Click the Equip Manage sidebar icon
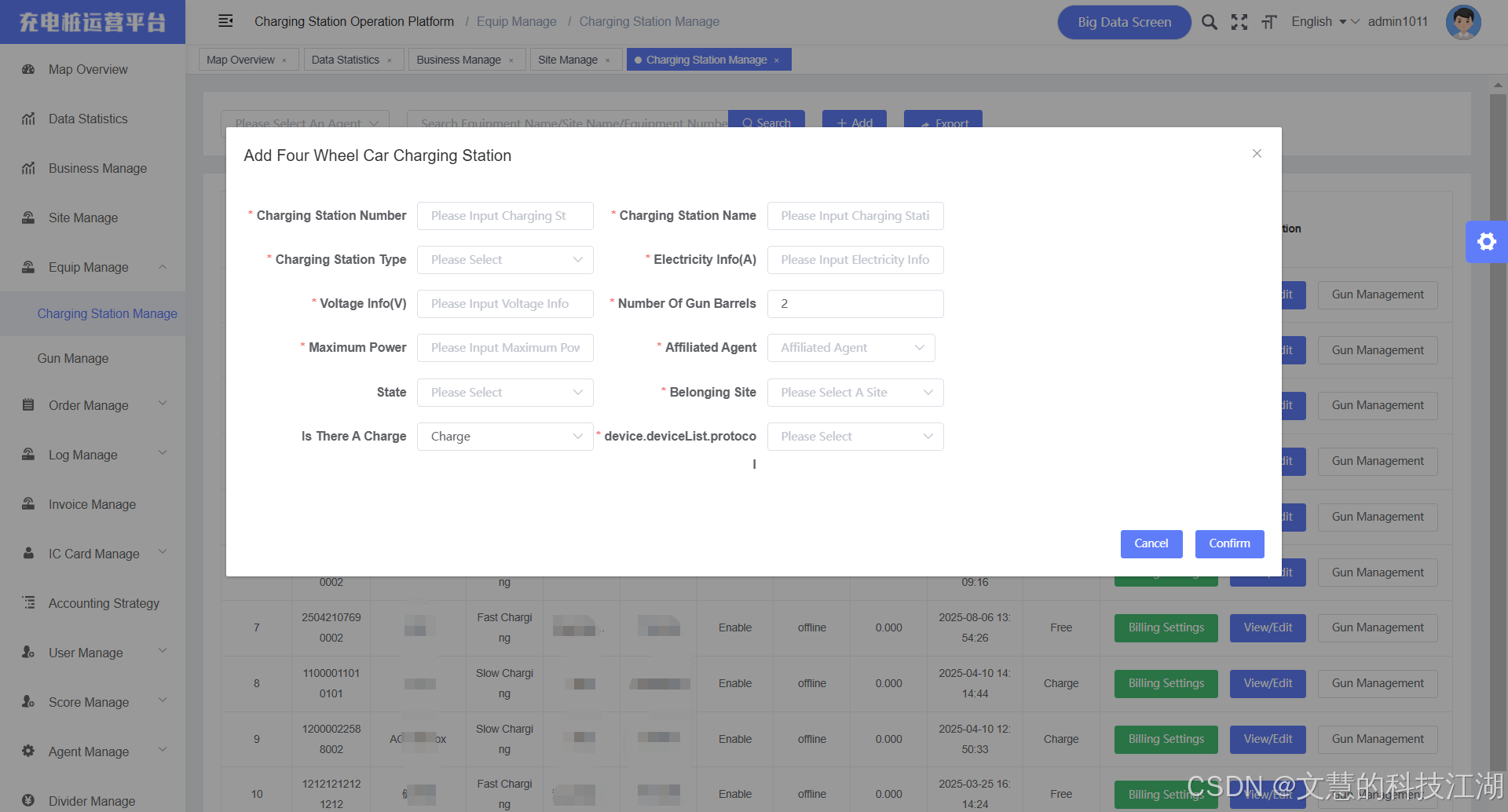This screenshot has height=812, width=1508. (28, 267)
